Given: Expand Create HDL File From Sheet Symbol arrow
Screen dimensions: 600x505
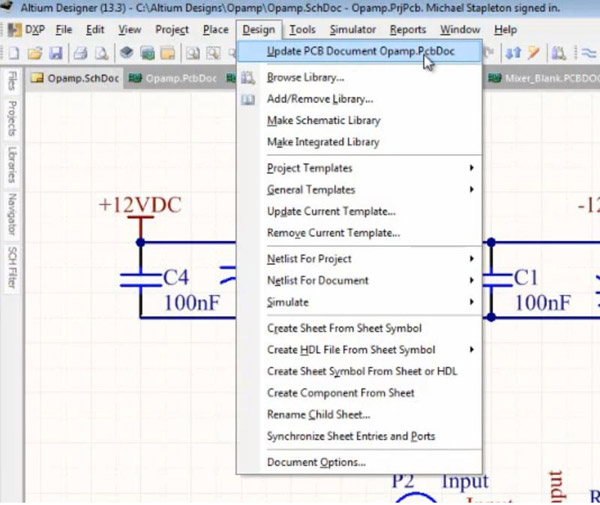Looking at the screenshot, I should coord(472,349).
